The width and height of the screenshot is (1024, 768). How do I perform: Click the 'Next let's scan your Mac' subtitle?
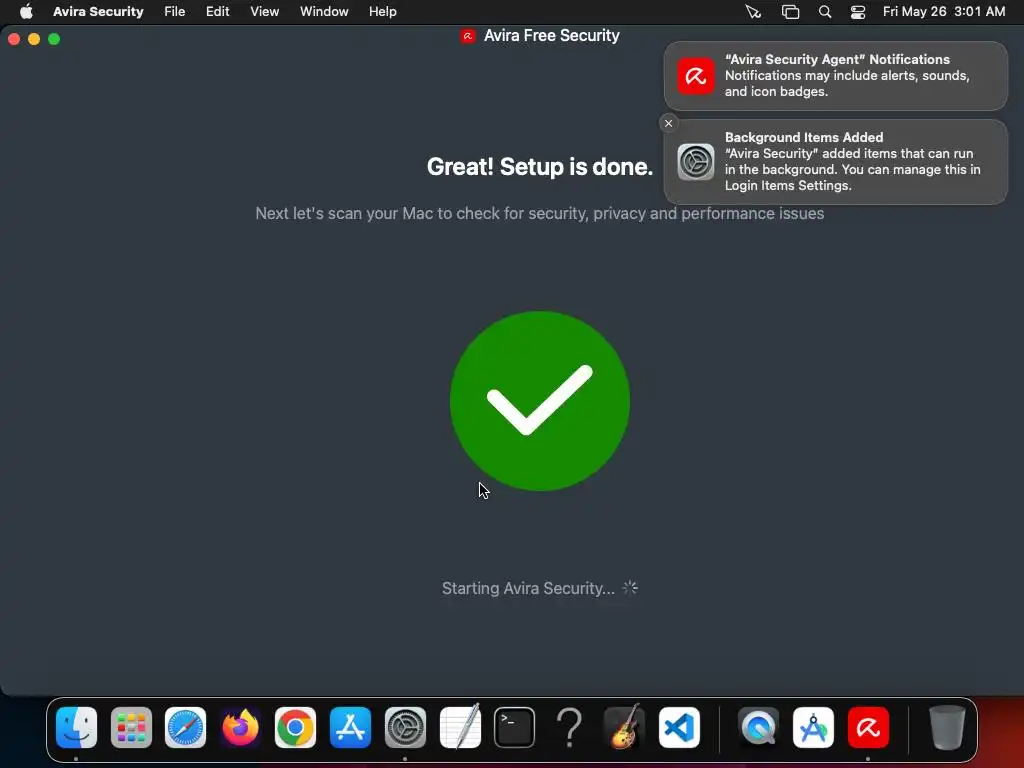click(x=539, y=214)
